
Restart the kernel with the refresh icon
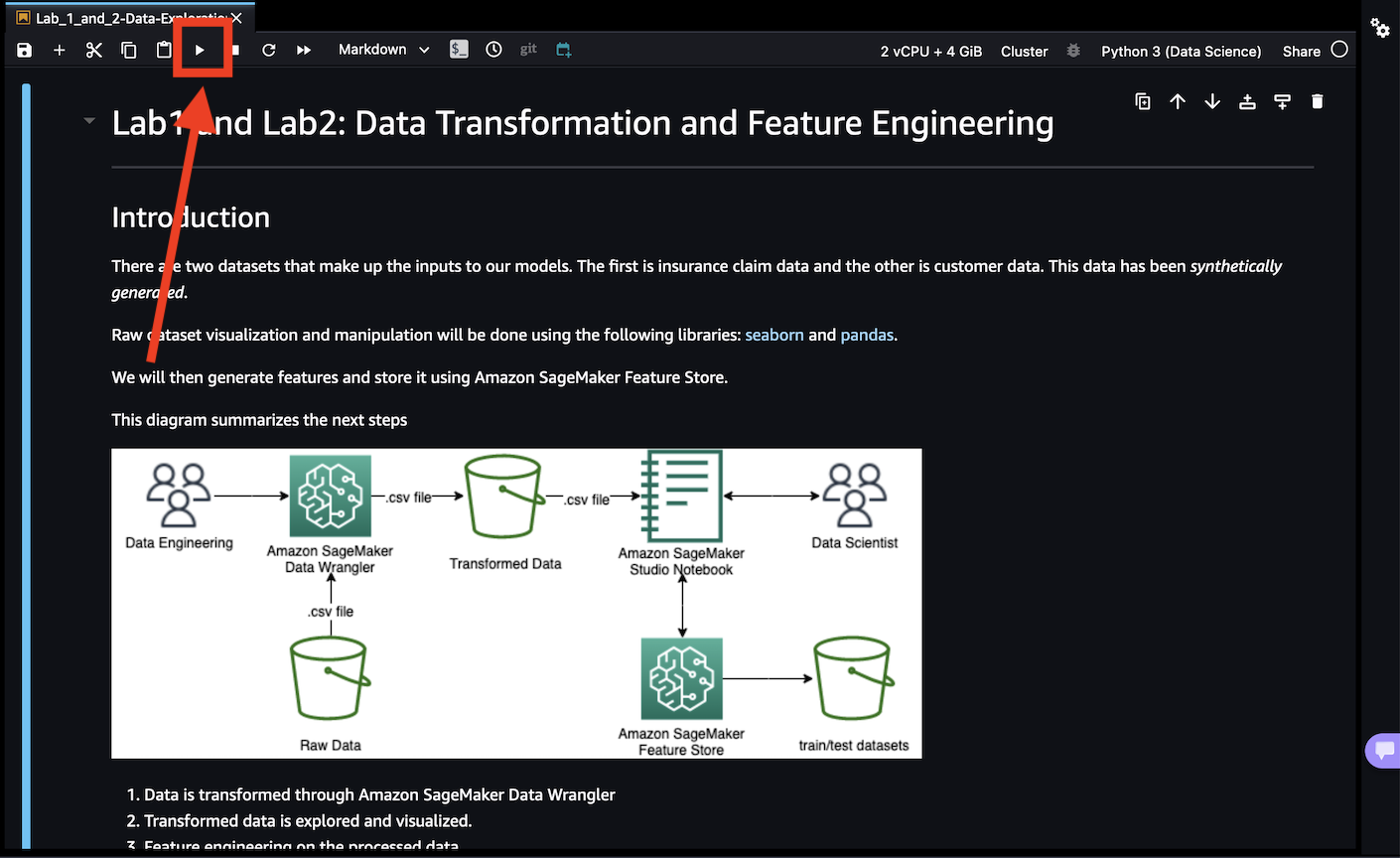coord(269,50)
